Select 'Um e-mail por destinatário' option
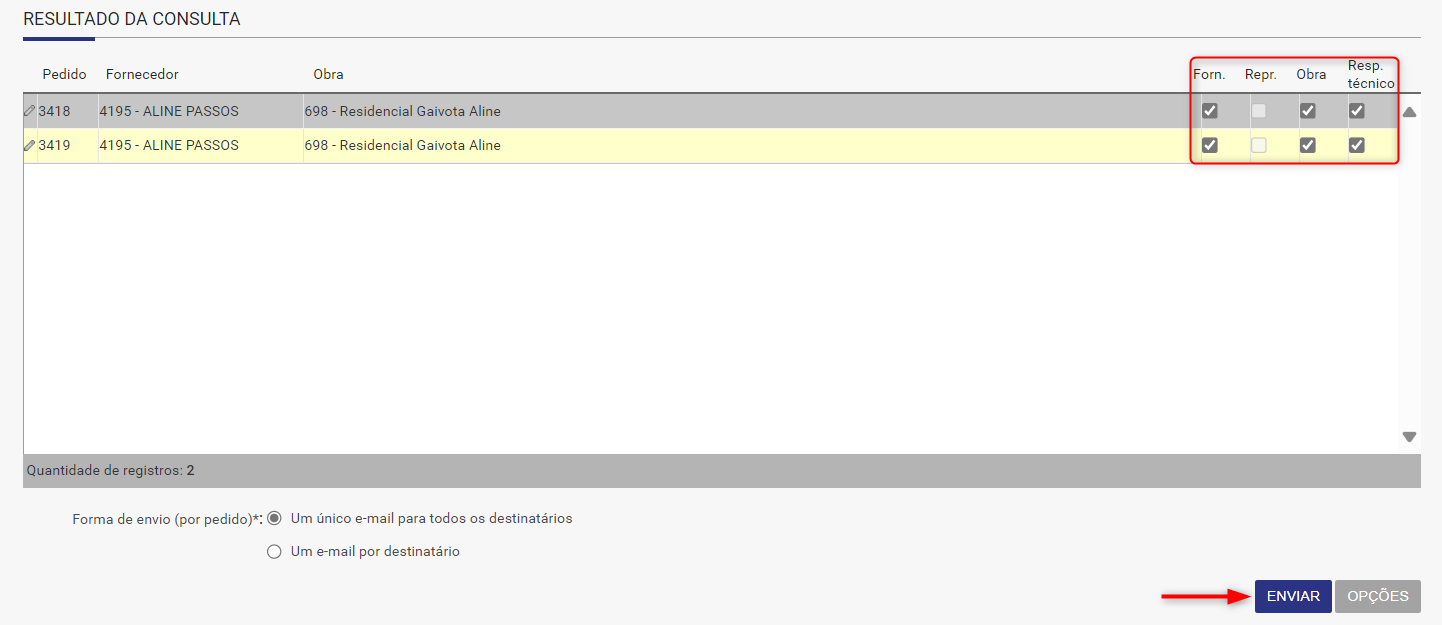The width and height of the screenshot is (1442, 625). point(274,551)
